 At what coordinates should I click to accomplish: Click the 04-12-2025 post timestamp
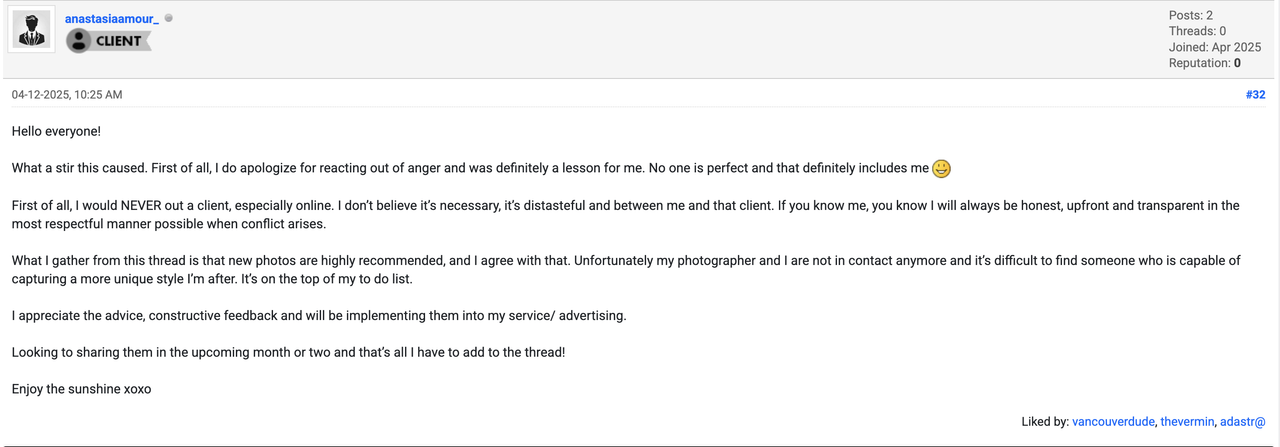[67, 95]
